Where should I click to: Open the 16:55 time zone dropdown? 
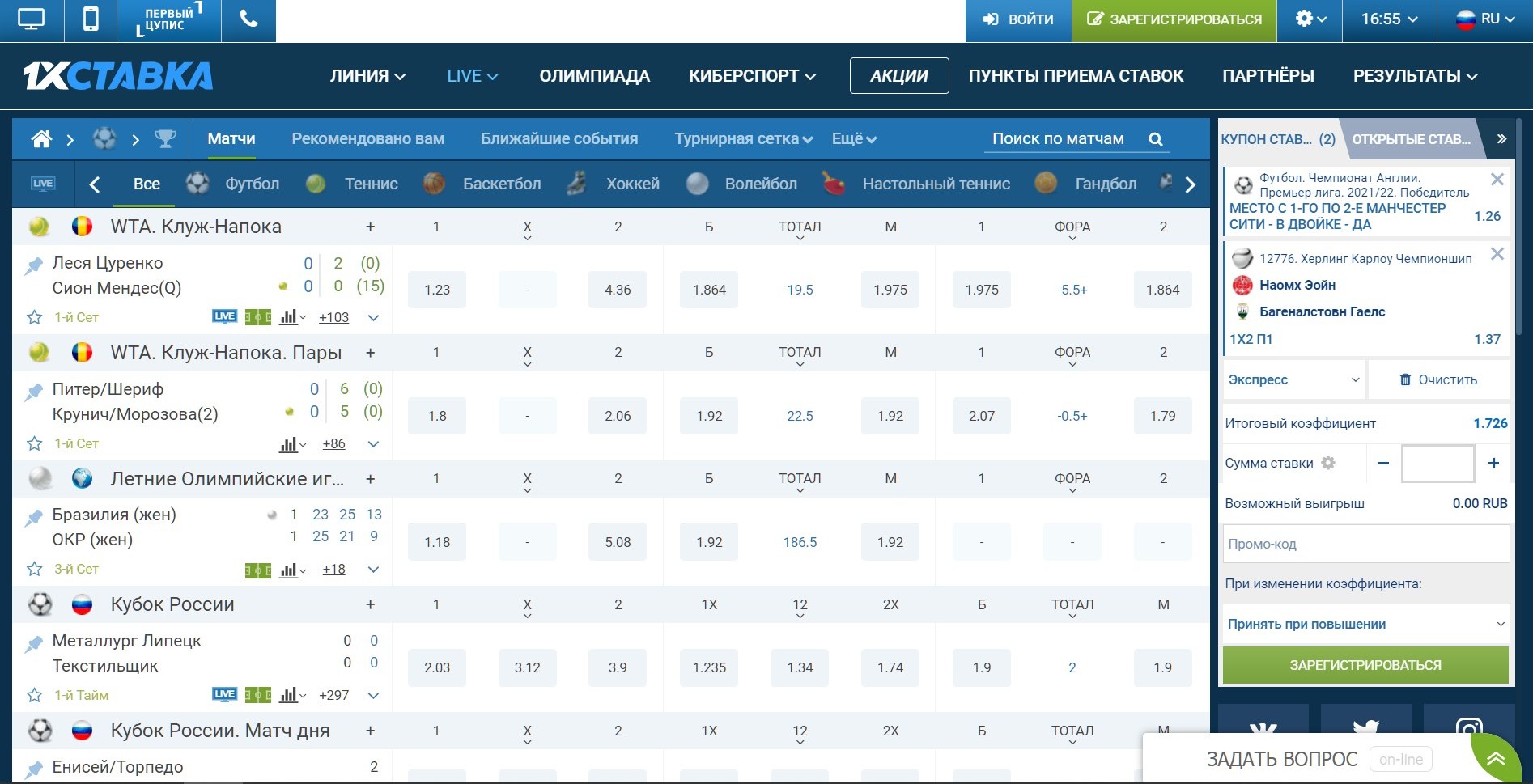pyautogui.click(x=1390, y=19)
